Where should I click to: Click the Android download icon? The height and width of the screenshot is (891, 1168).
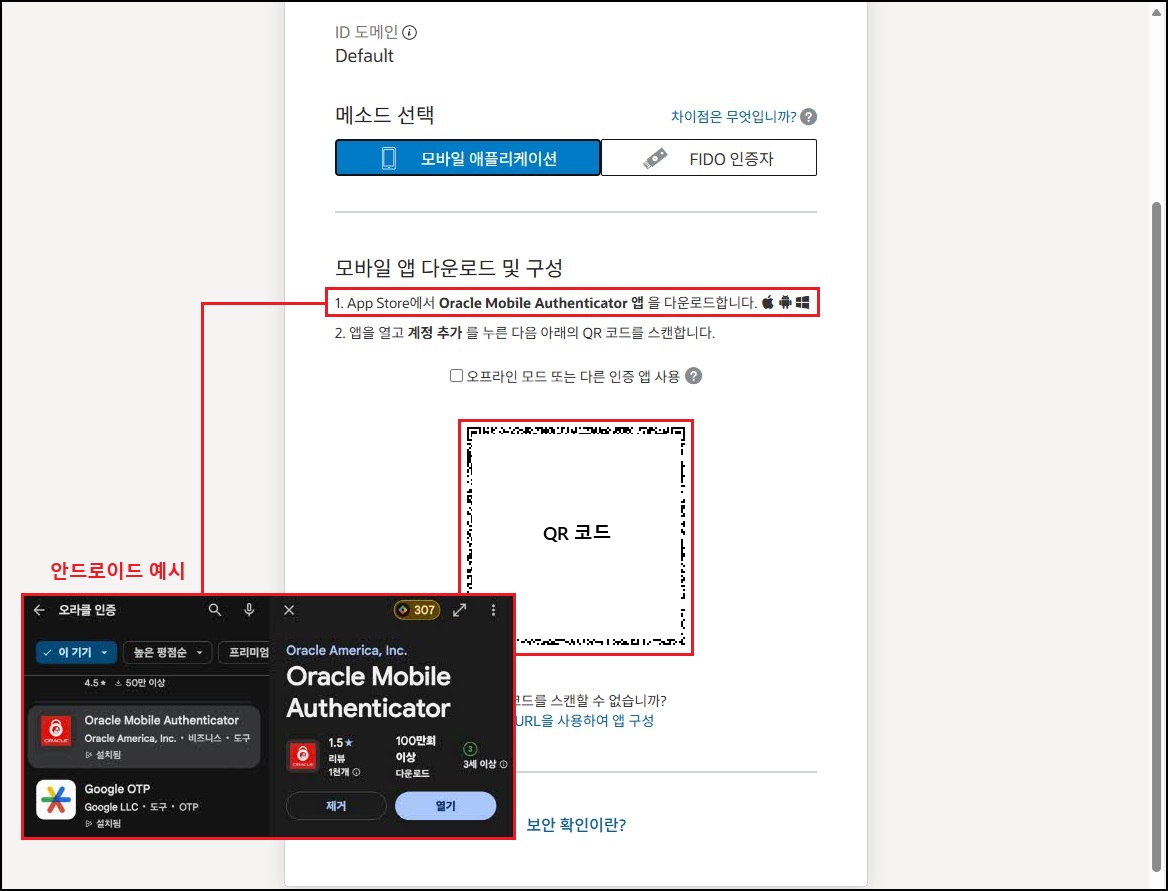(785, 302)
